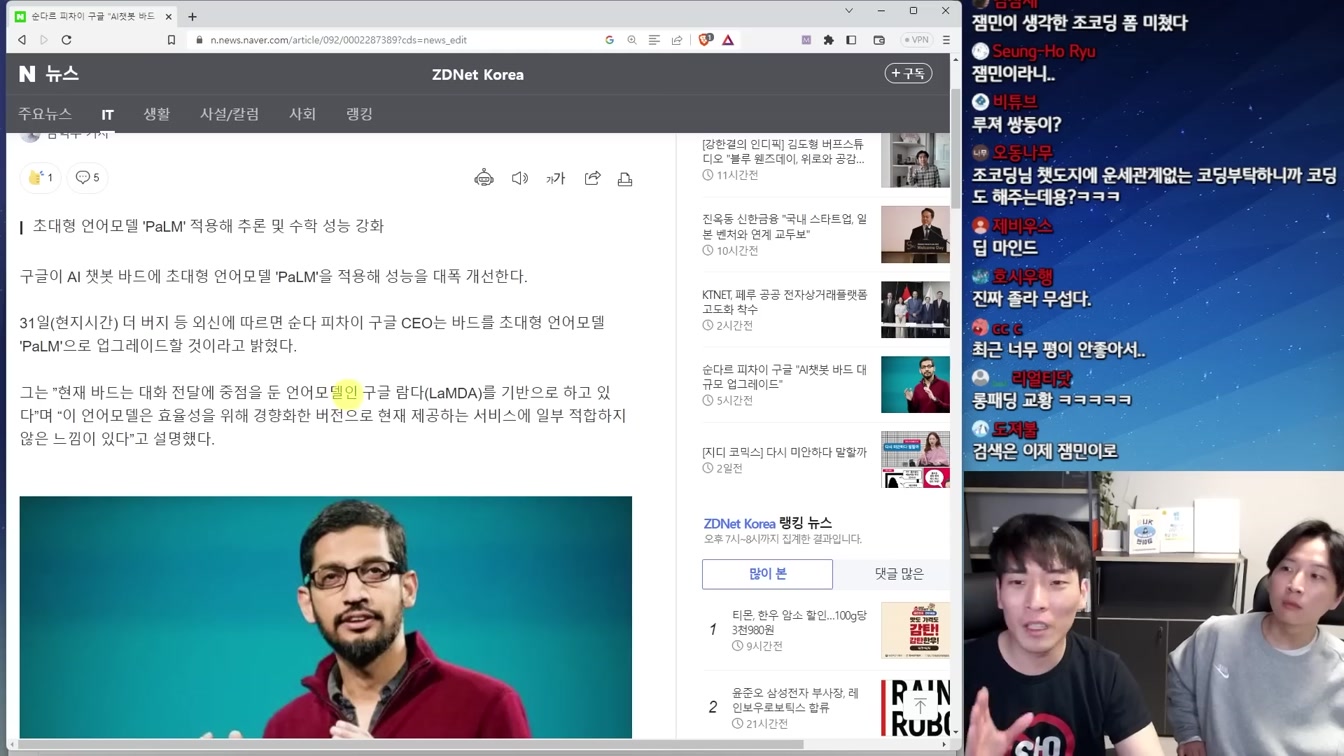This screenshot has height=756, width=1344.
Task: Click the ZDNet Korea header title
Action: click(478, 74)
